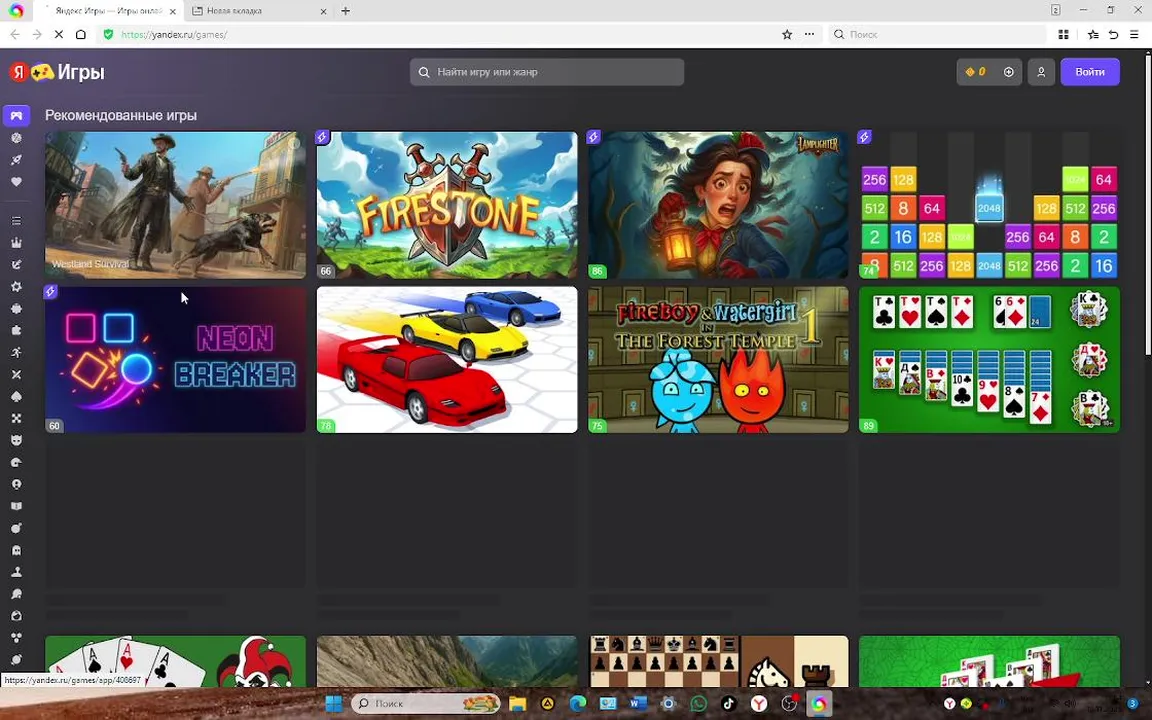
Task: Focus the Найти игру или жанр search field
Action: [547, 72]
